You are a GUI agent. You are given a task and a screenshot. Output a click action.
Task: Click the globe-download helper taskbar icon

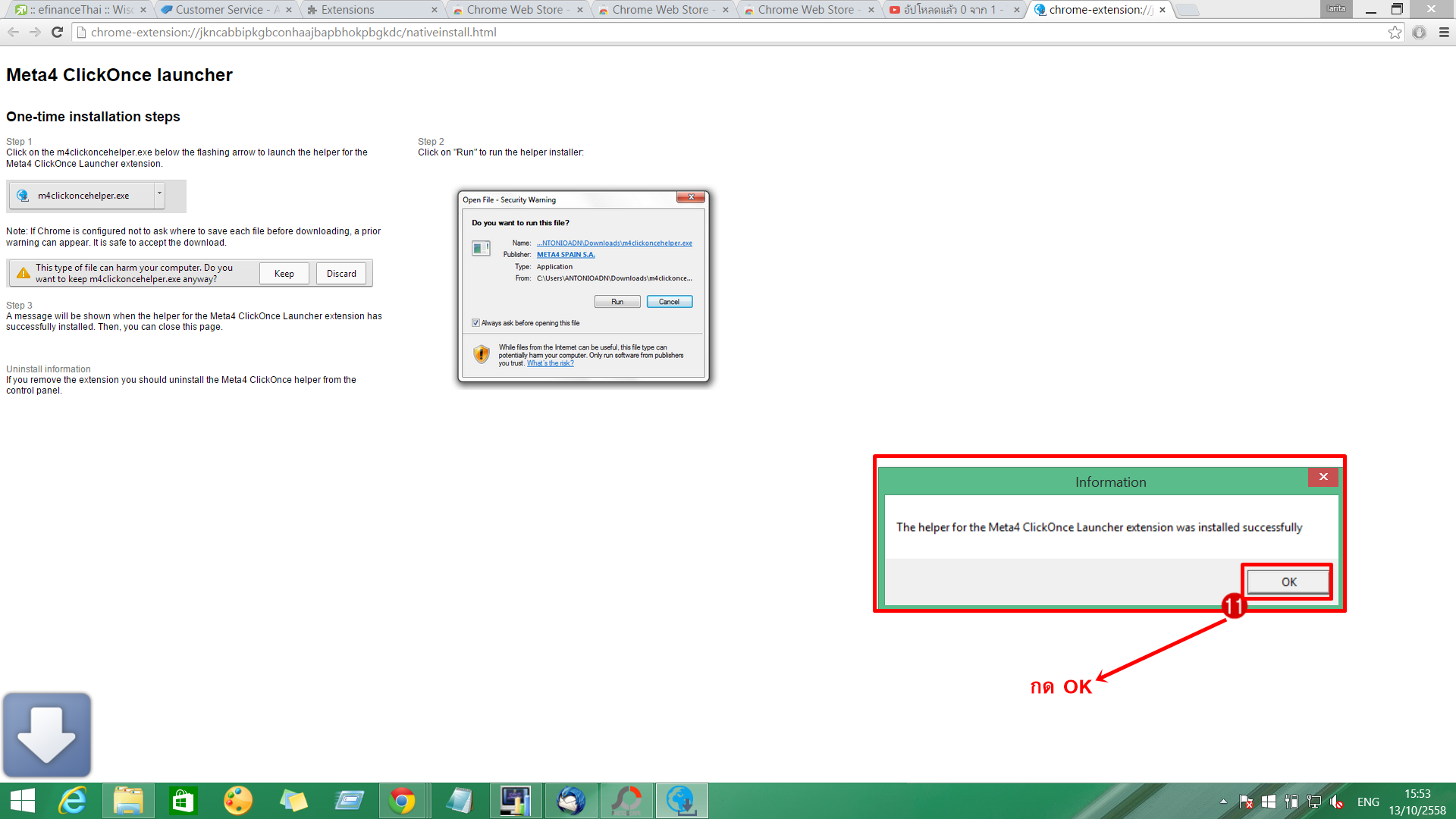(x=682, y=801)
